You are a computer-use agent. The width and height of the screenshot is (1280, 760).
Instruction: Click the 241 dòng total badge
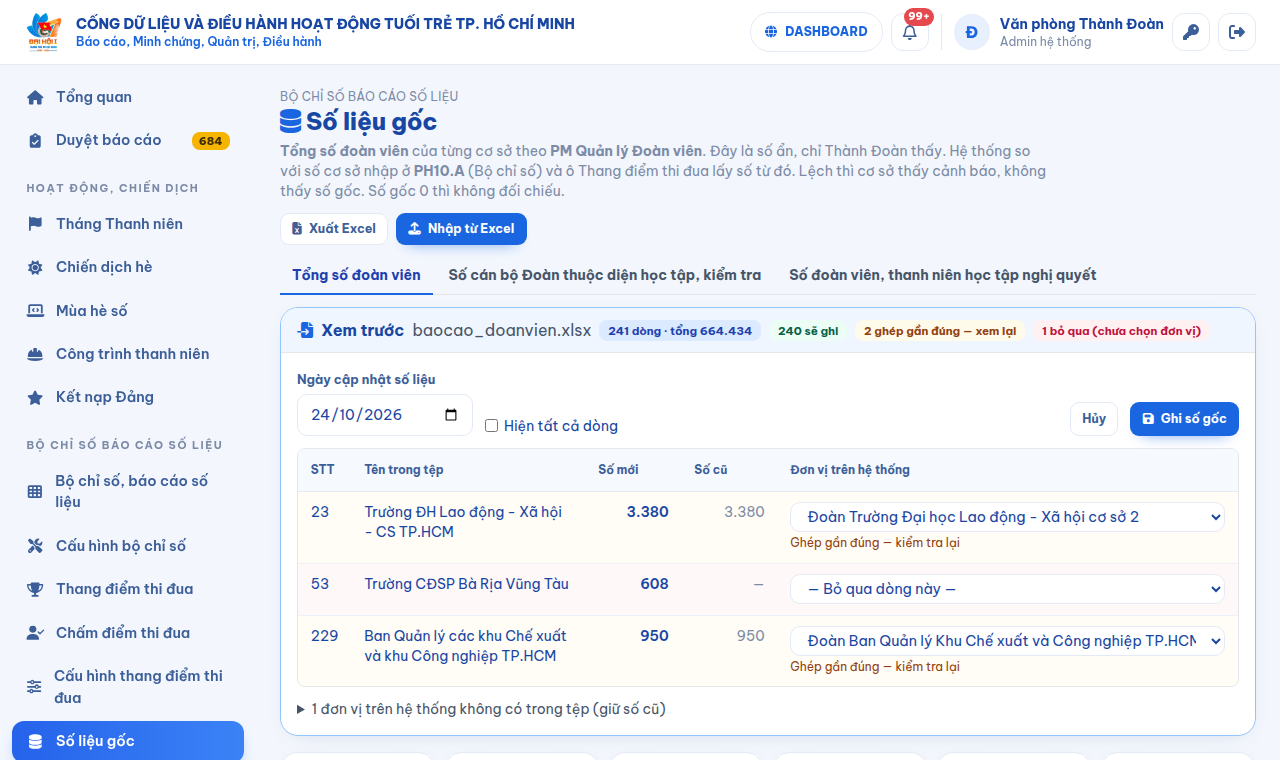click(680, 331)
